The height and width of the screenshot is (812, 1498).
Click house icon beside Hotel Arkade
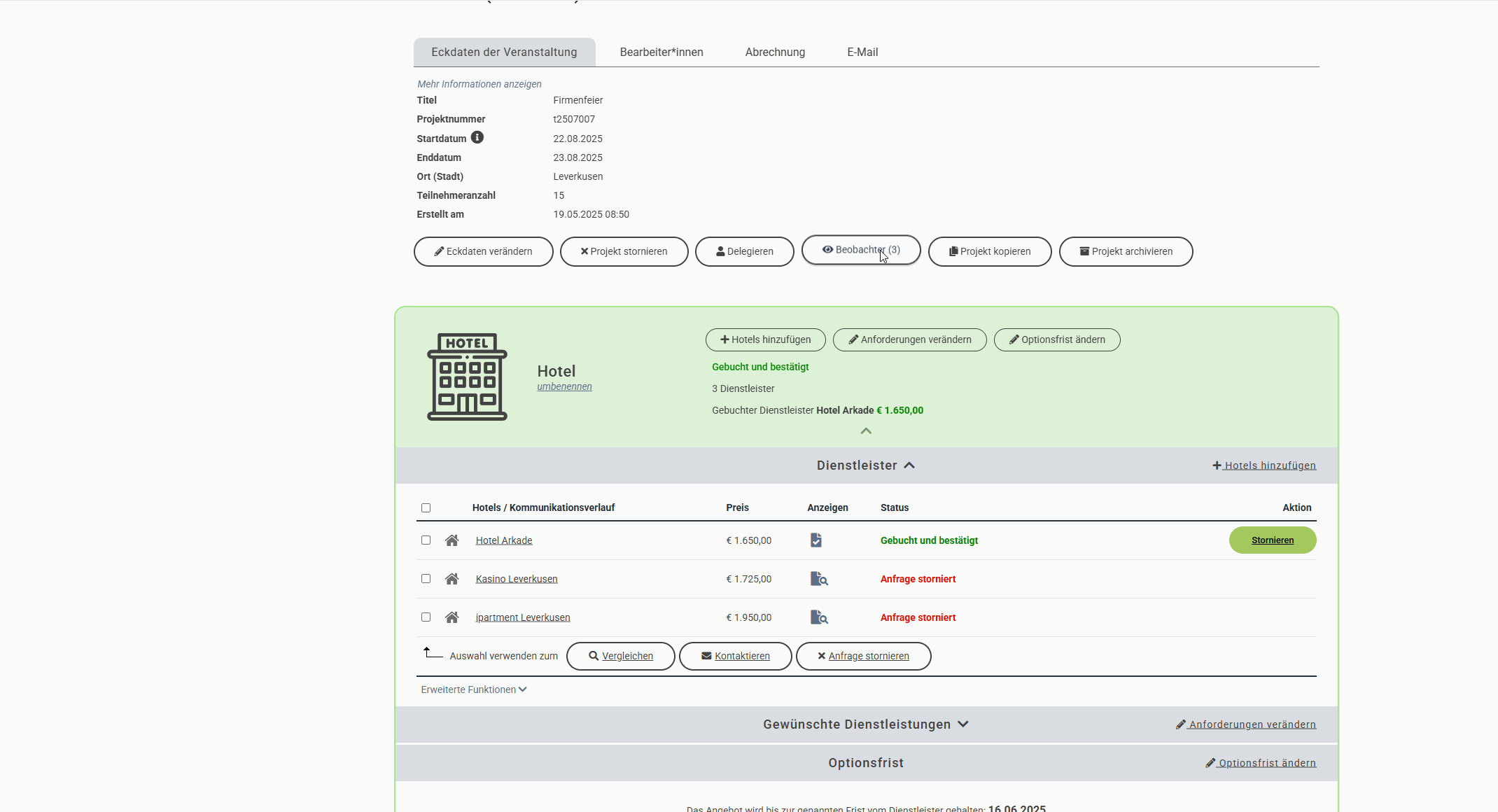tap(451, 540)
